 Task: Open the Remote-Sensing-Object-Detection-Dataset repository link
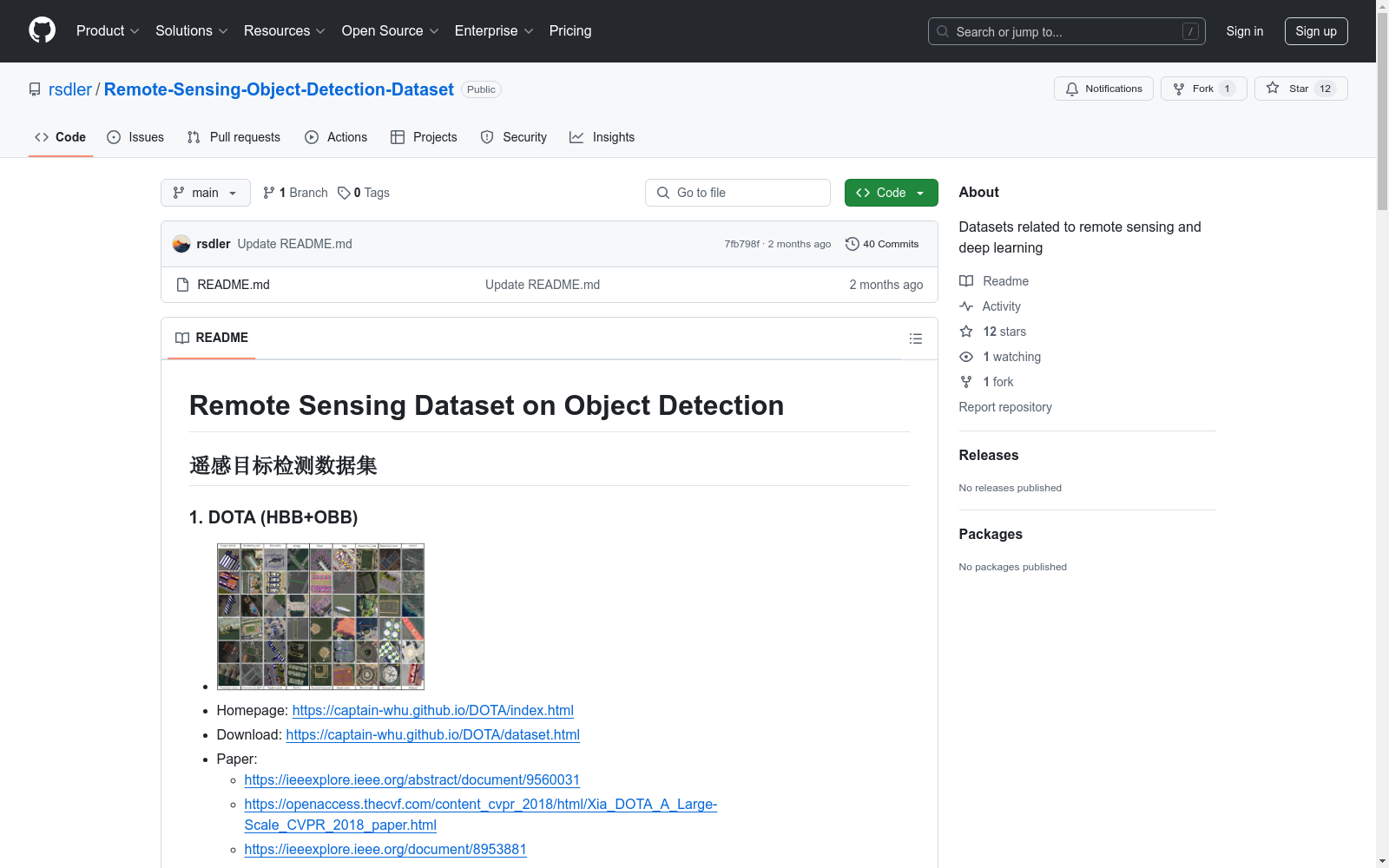(279, 89)
